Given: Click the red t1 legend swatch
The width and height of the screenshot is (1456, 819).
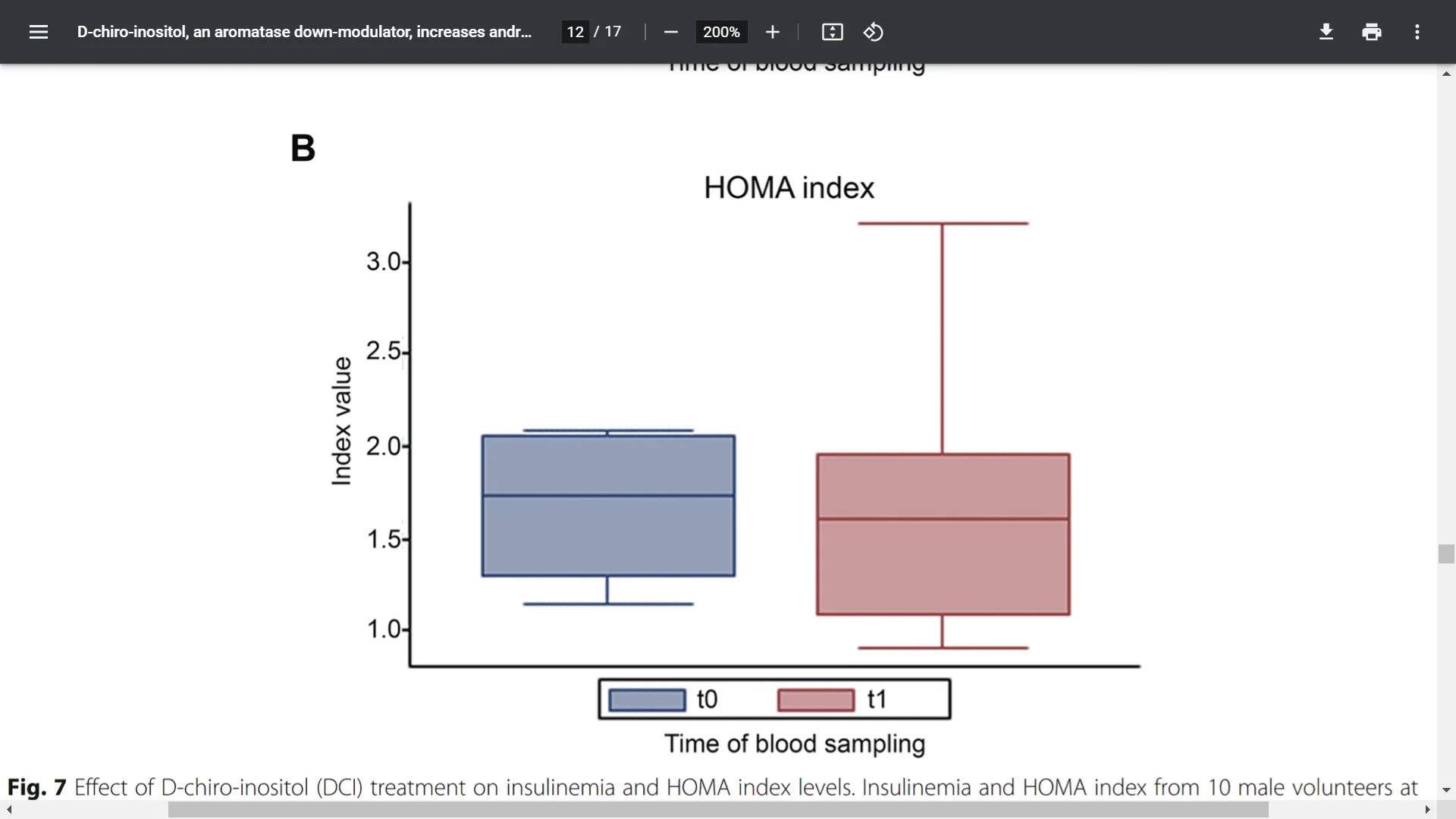Looking at the screenshot, I should click(816, 699).
